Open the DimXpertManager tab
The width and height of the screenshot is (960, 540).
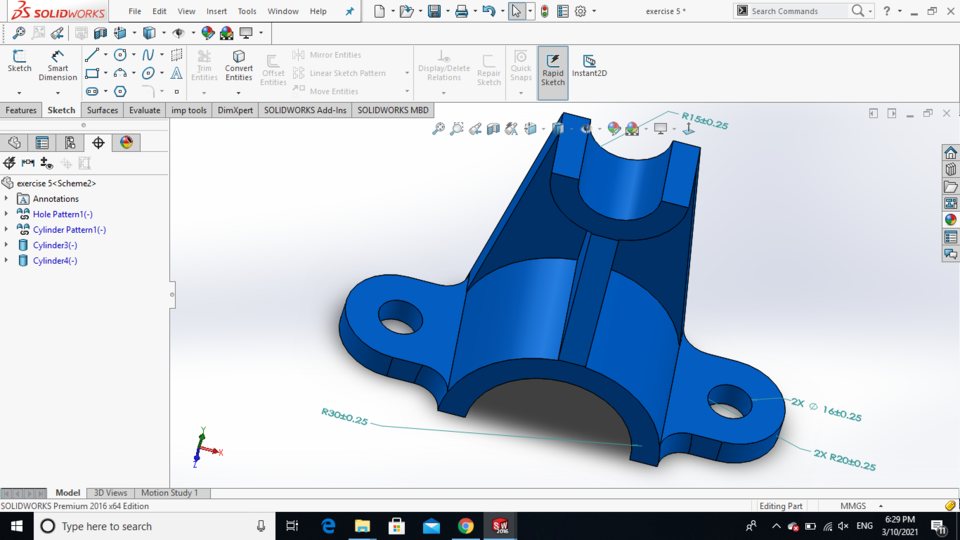(98, 143)
